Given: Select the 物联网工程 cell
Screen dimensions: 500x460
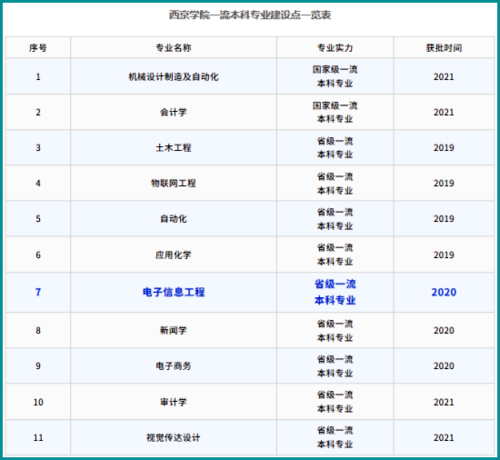Looking at the screenshot, I should tap(173, 183).
